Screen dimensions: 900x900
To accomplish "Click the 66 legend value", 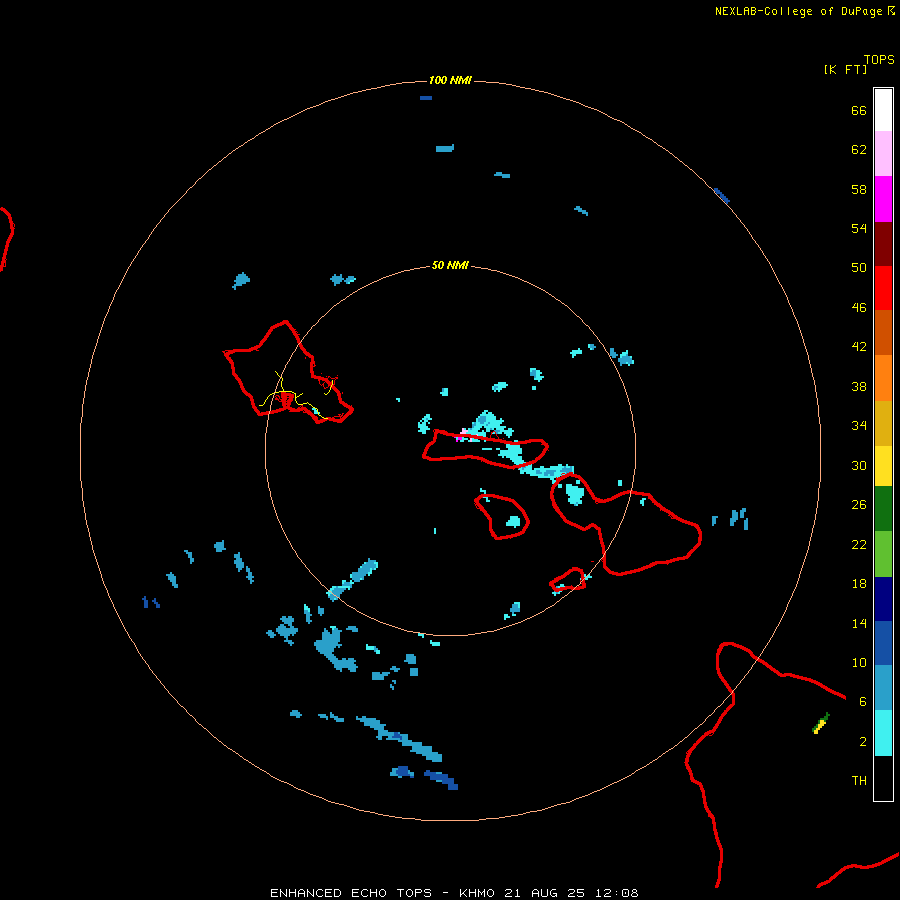I will tap(859, 111).
